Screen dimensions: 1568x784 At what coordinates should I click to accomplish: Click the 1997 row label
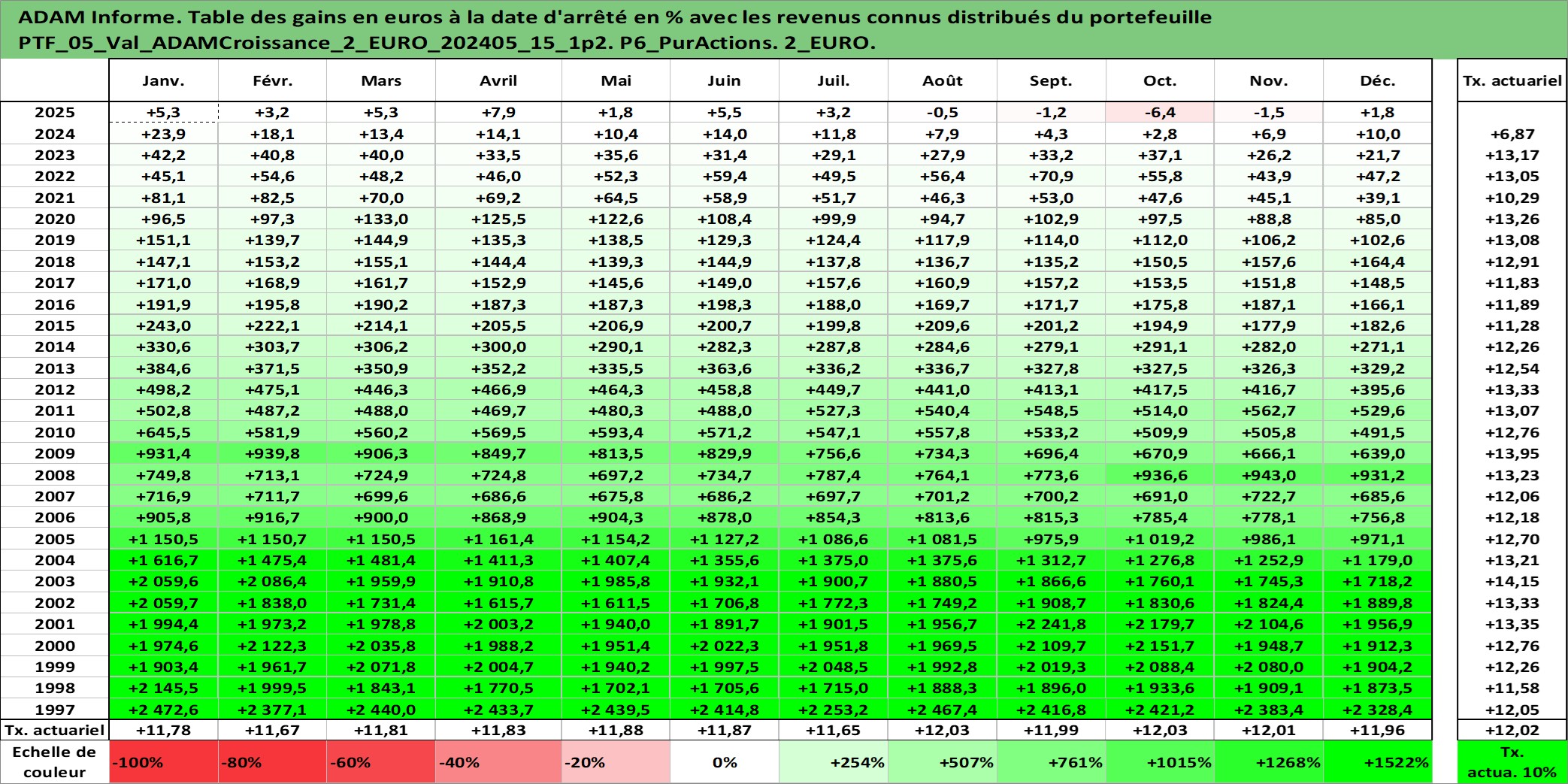point(54,710)
